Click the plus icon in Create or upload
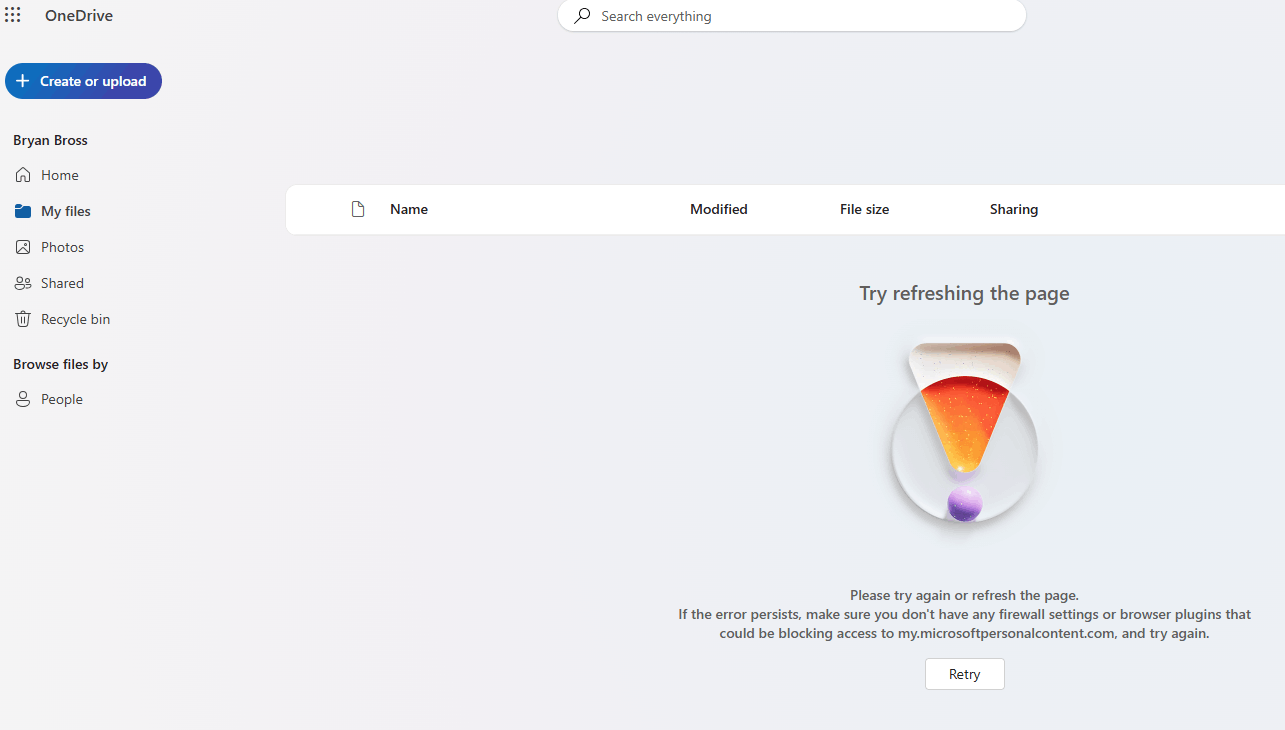This screenshot has width=1285, height=730. pos(23,81)
